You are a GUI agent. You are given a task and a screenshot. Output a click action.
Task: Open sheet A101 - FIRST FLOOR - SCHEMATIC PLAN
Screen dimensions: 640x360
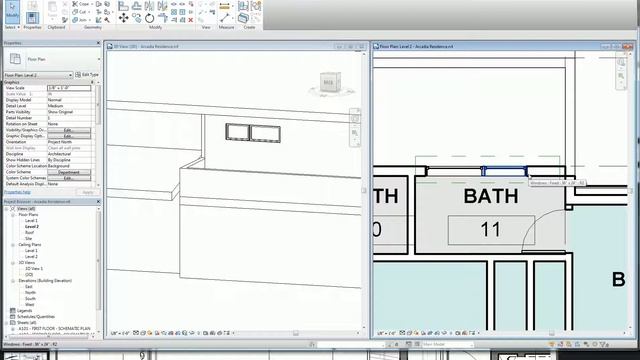[54, 329]
